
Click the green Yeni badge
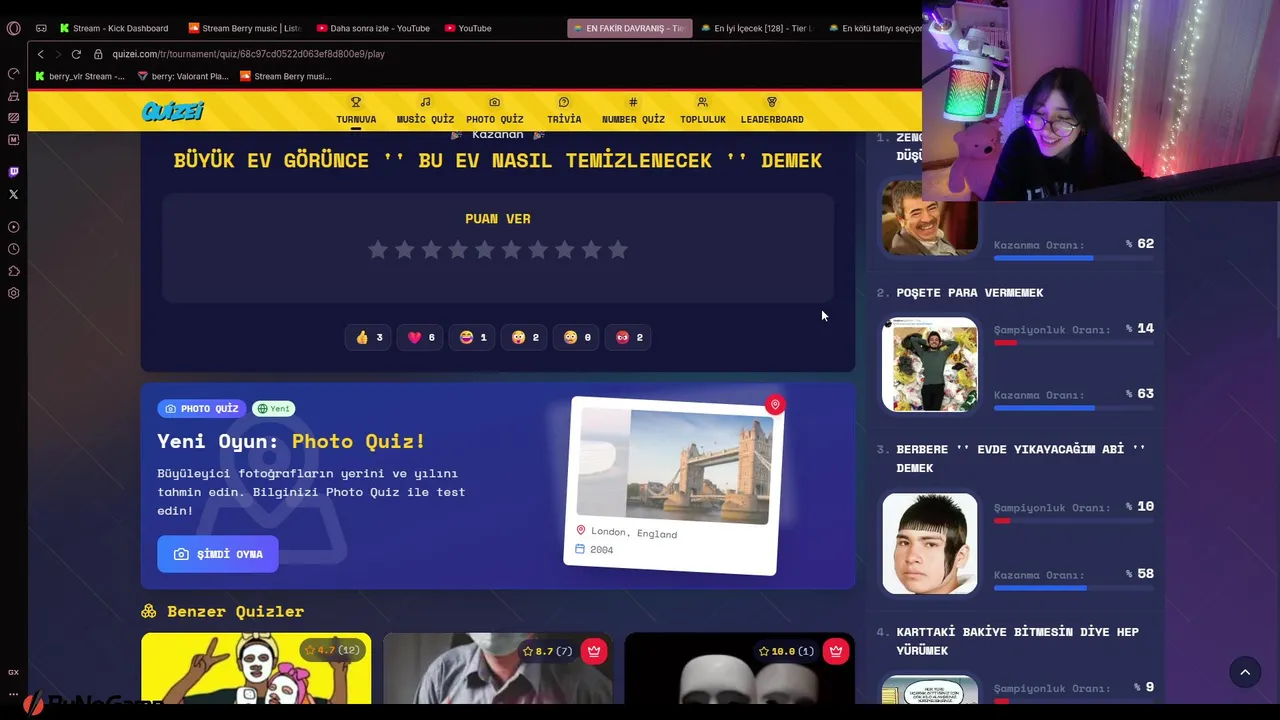tap(273, 408)
